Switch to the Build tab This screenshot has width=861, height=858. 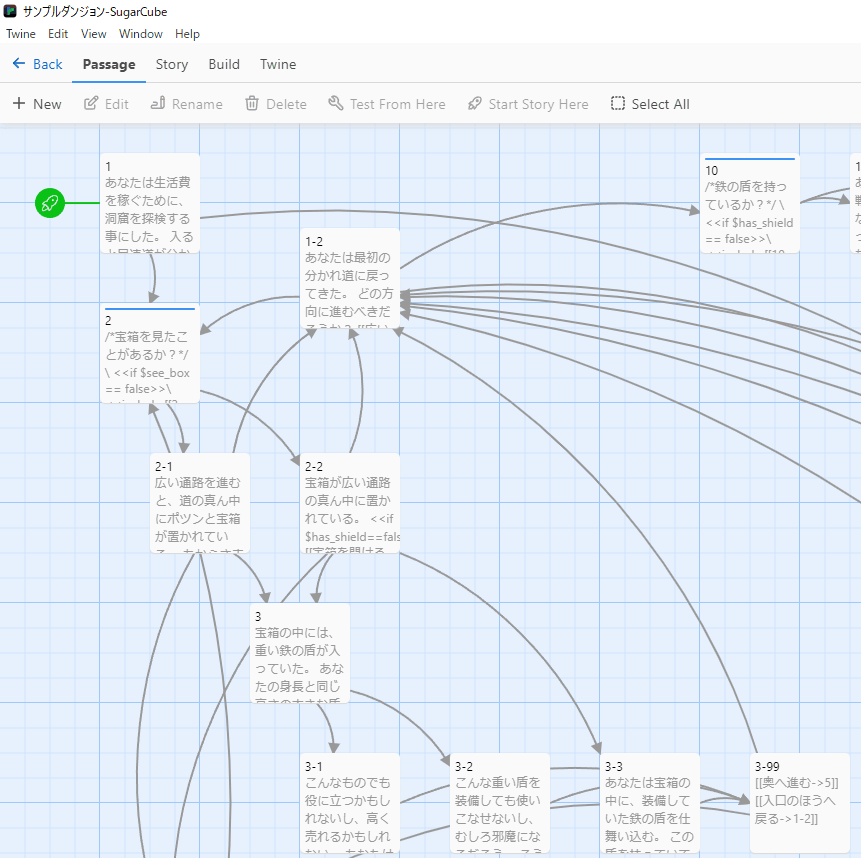tap(224, 64)
